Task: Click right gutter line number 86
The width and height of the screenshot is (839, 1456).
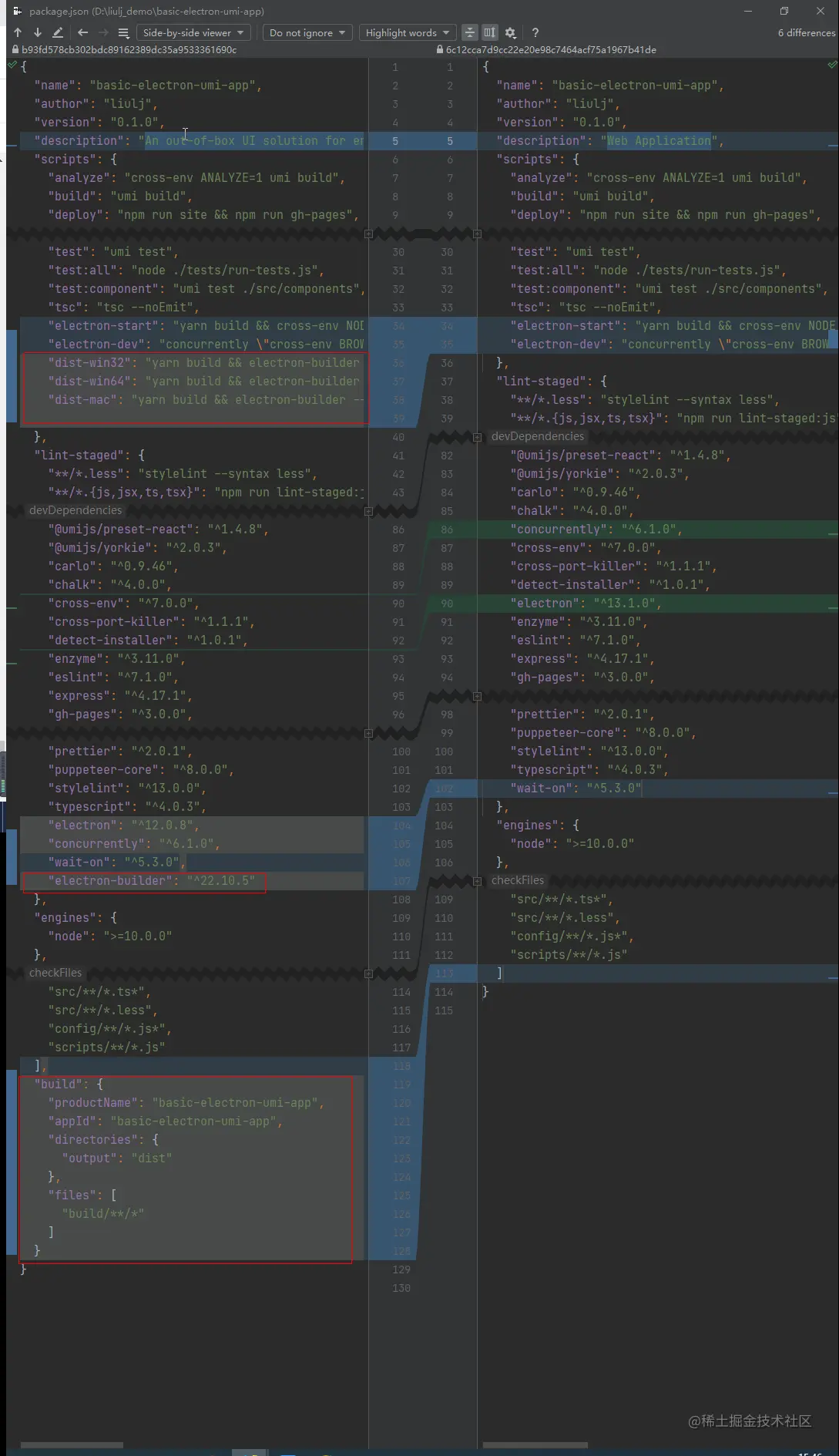Action: [x=447, y=529]
